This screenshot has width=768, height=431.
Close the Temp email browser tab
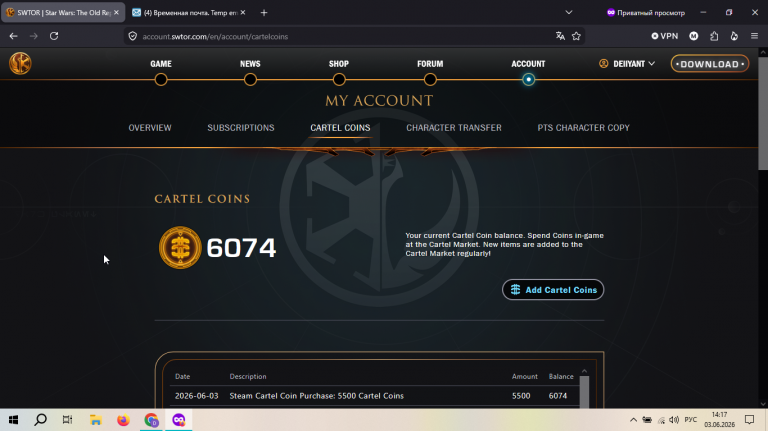point(243,13)
